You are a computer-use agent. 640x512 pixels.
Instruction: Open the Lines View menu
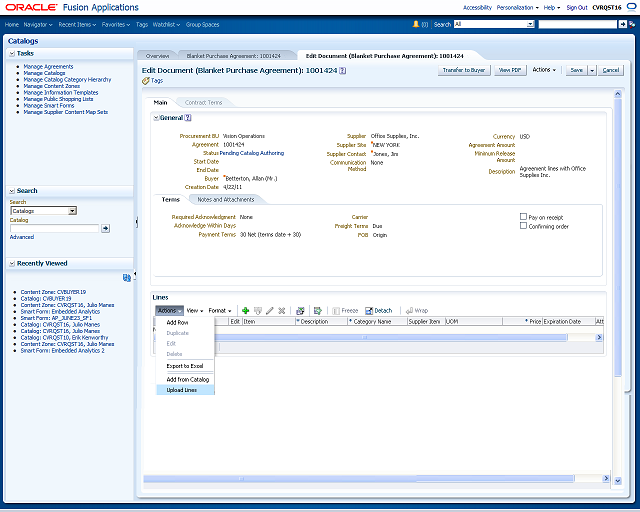point(195,311)
